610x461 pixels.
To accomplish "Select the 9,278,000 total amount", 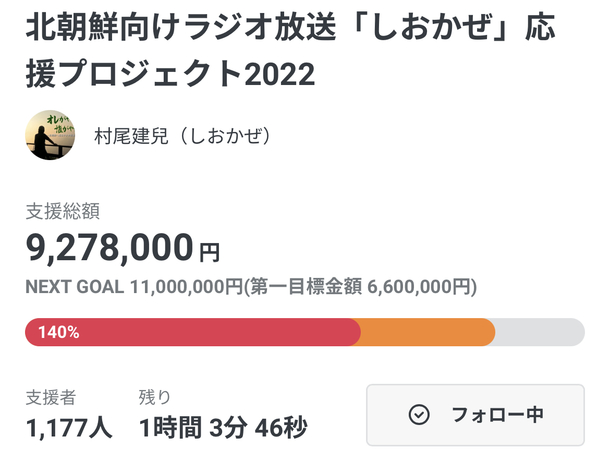I will point(109,247).
